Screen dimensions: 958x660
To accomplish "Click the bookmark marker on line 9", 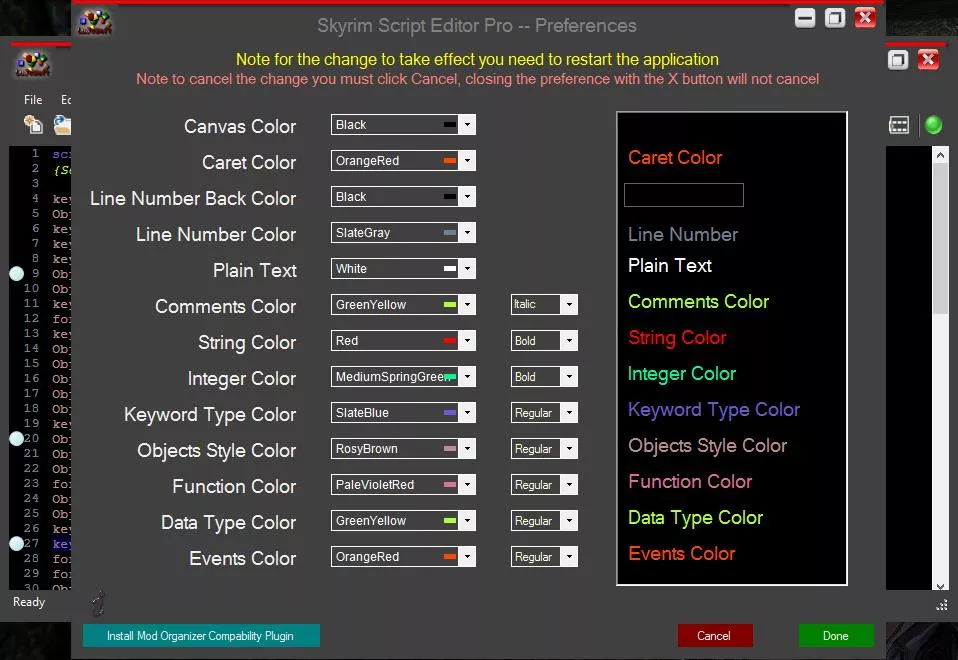I will (16, 273).
